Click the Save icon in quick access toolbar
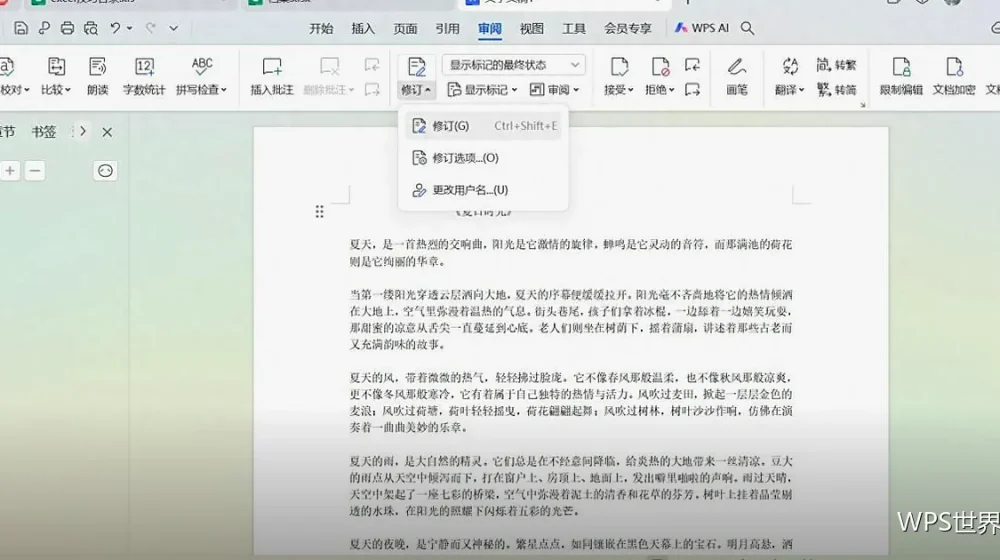1000x560 pixels. pyautogui.click(x=20, y=28)
